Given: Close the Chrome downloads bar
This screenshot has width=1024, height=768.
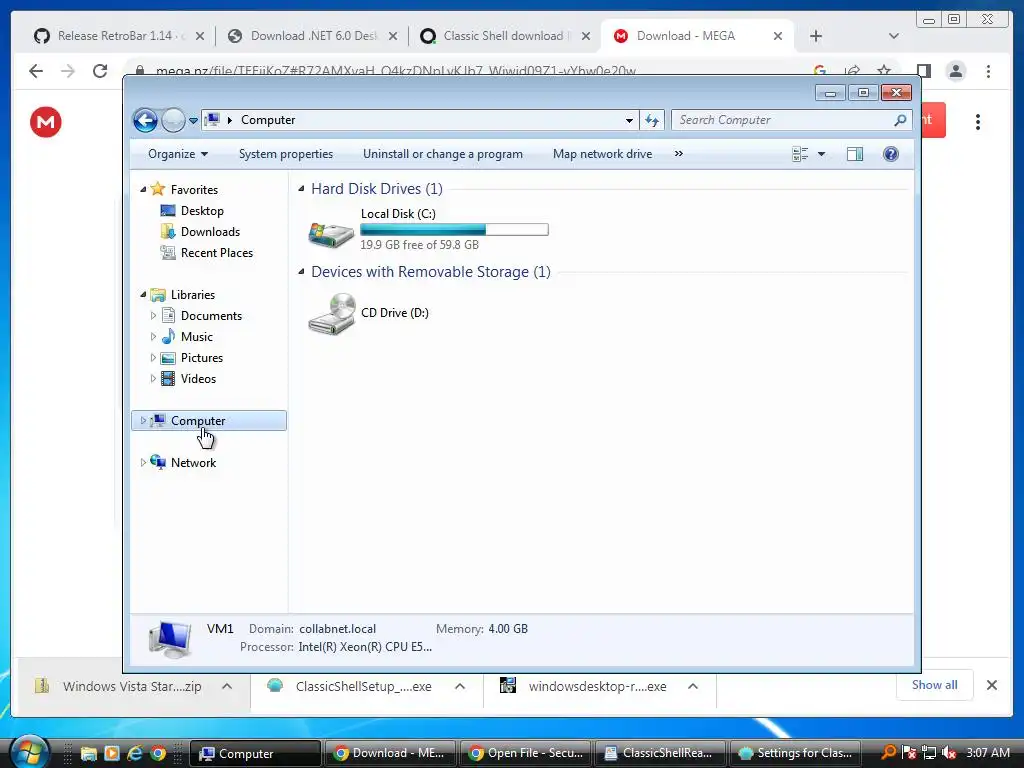Looking at the screenshot, I should pyautogui.click(x=992, y=685).
